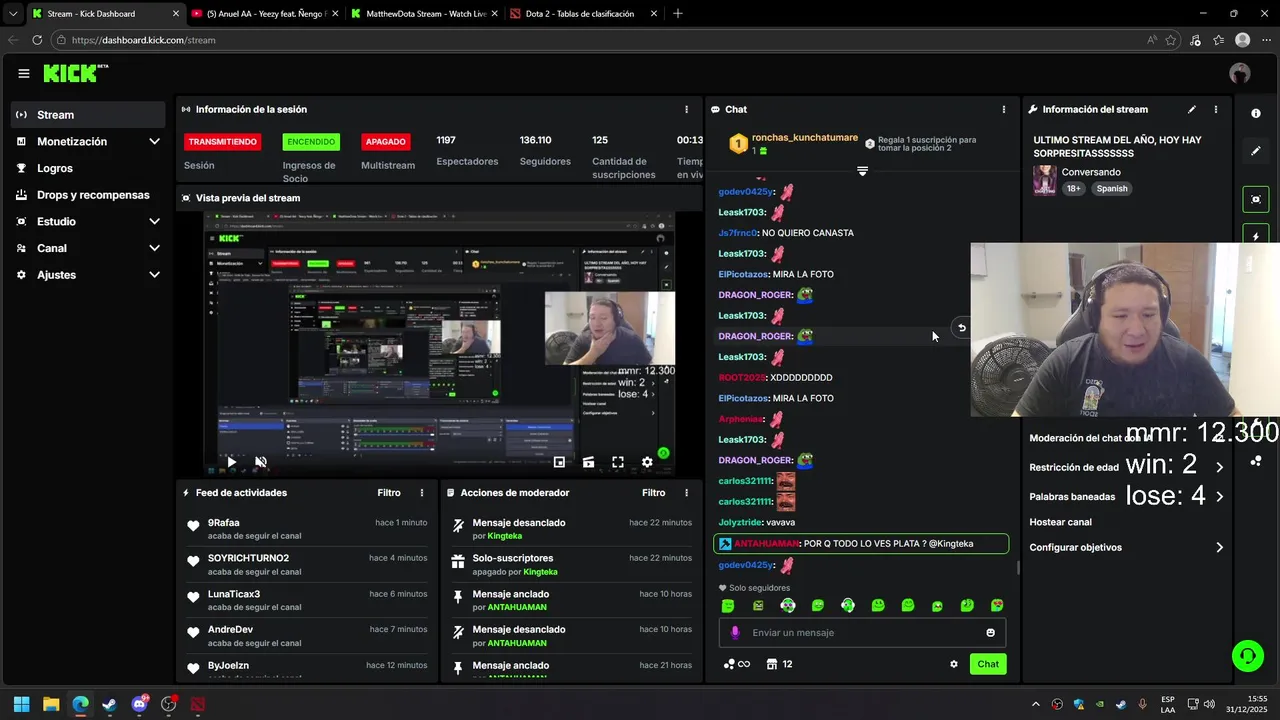Viewport: 1280px width, 720px height.
Task: Open Información de la sesión options menu
Action: [x=686, y=109]
